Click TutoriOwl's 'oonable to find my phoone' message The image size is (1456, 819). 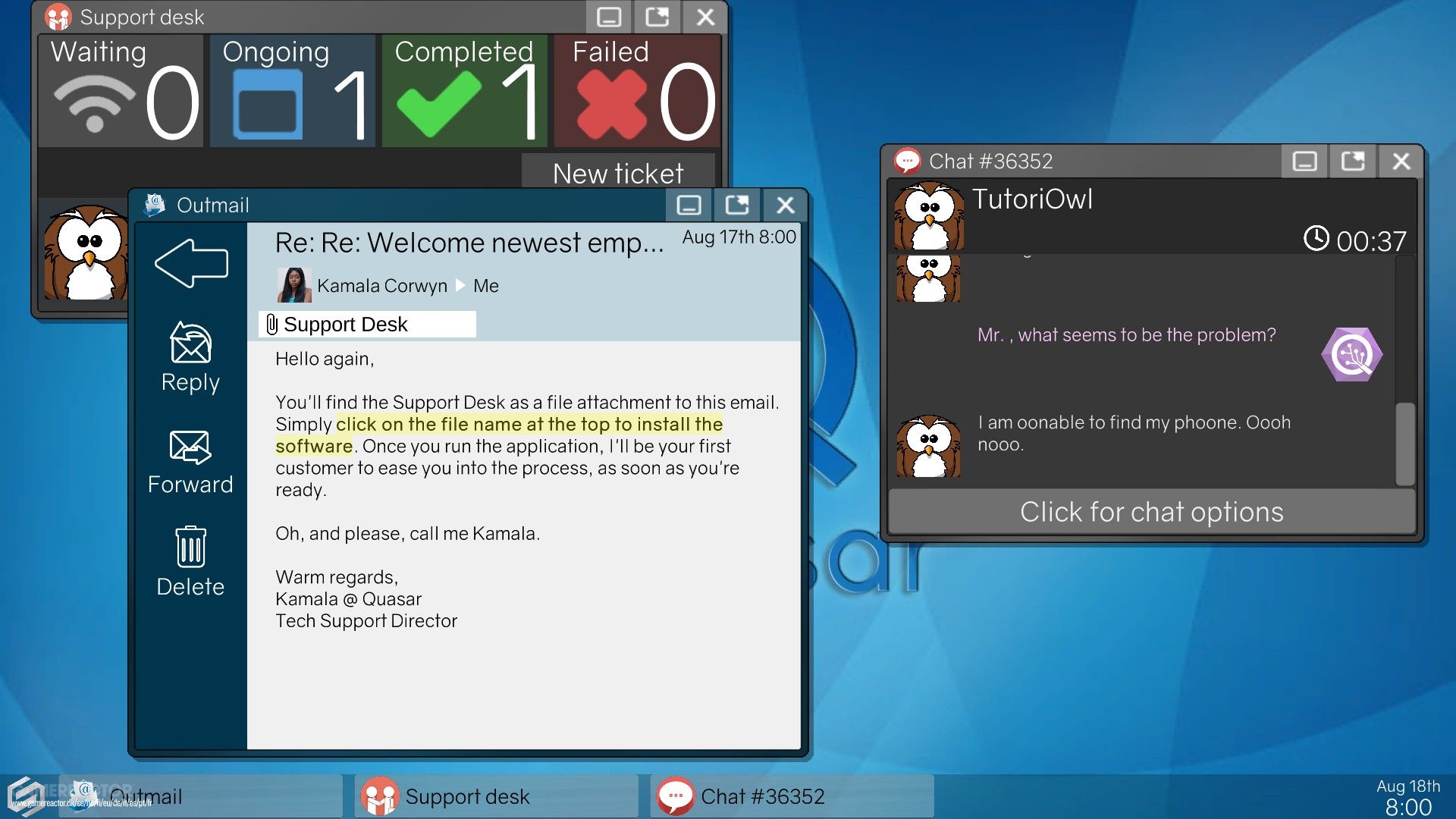[x=1134, y=433]
